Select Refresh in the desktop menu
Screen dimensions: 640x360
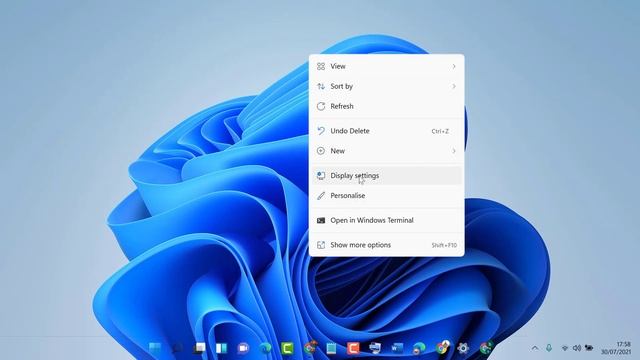coord(387,106)
